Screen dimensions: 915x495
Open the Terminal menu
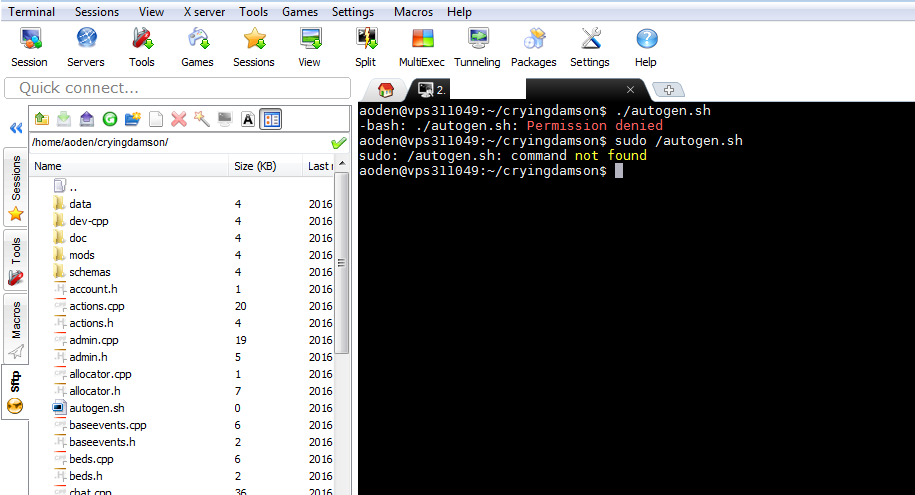tap(32, 12)
